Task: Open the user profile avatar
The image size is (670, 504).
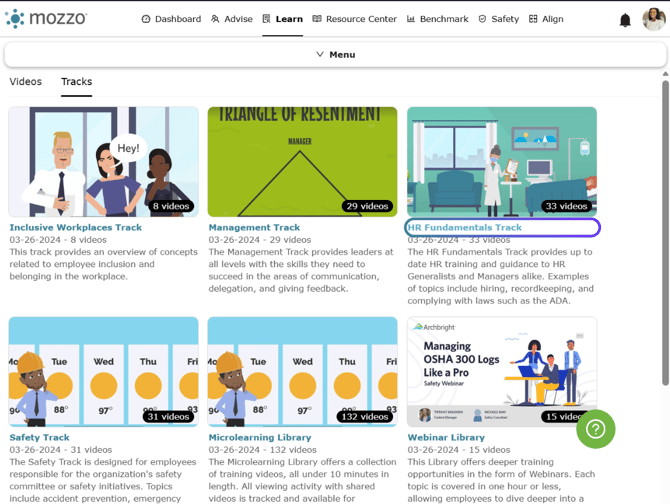Action: click(654, 19)
